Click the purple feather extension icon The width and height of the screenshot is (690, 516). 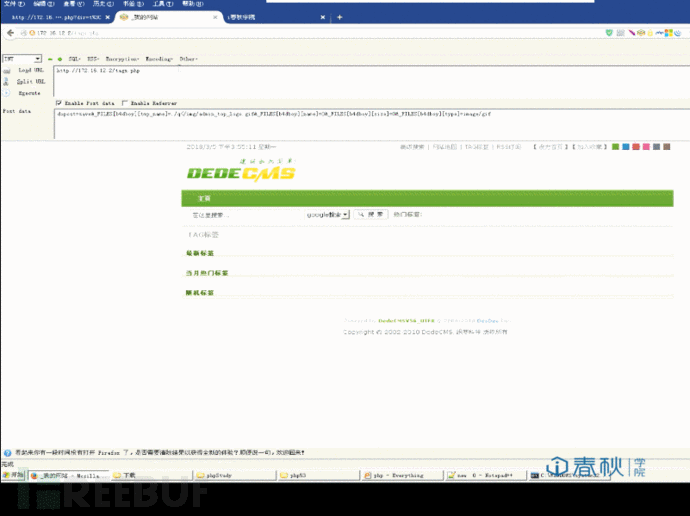(631, 33)
